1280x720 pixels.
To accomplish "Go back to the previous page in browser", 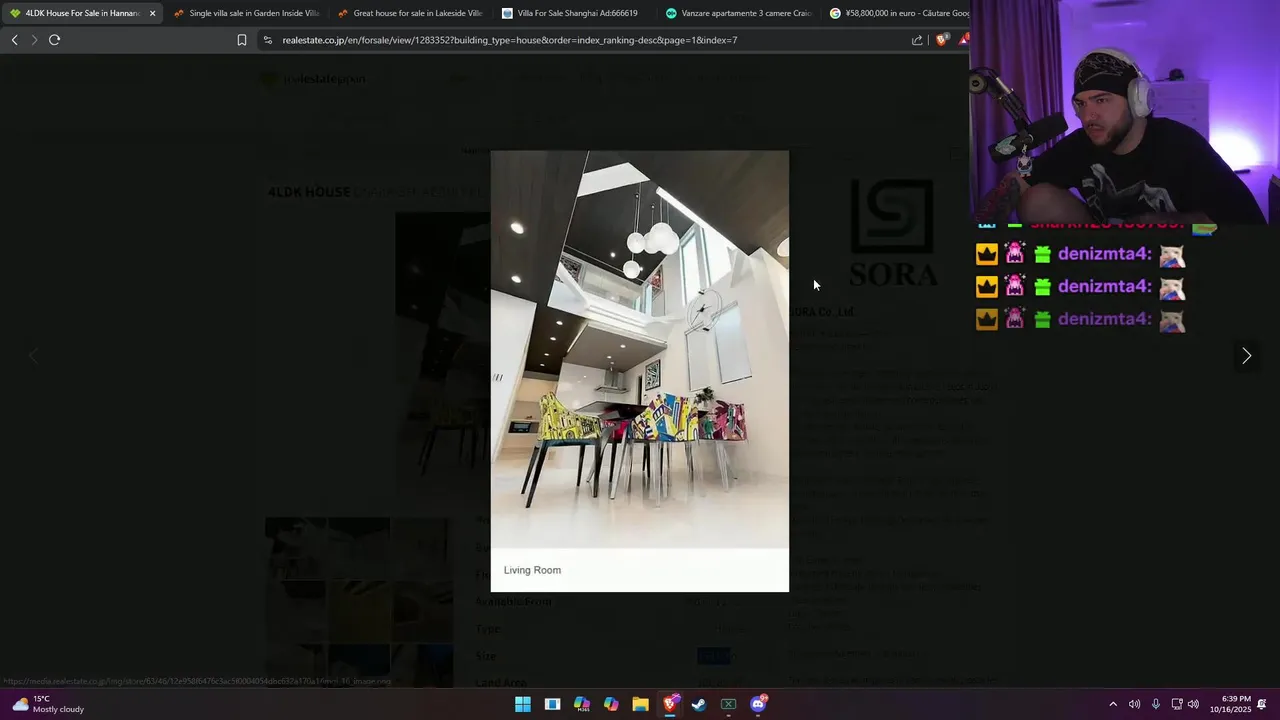I will coord(14,40).
